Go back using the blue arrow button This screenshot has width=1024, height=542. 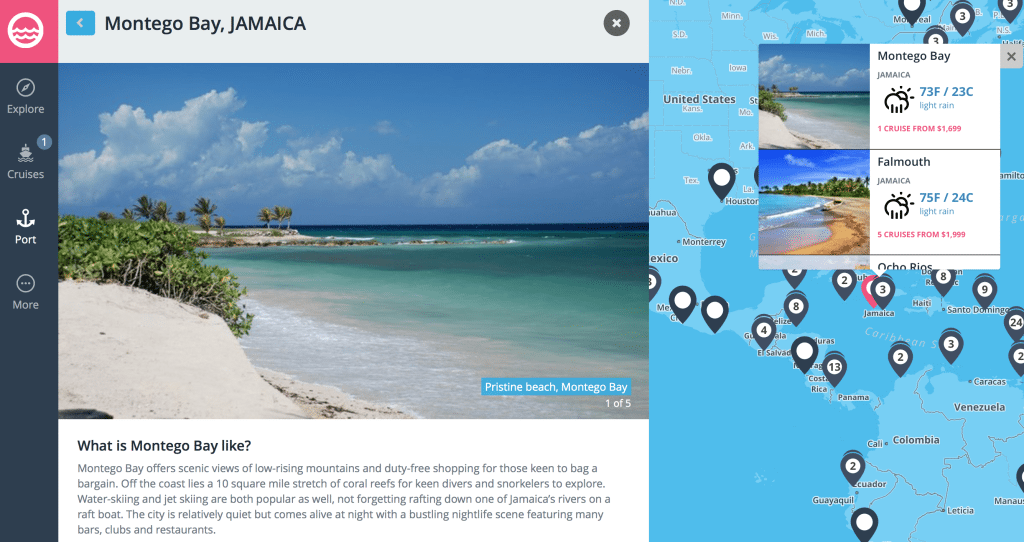click(80, 23)
